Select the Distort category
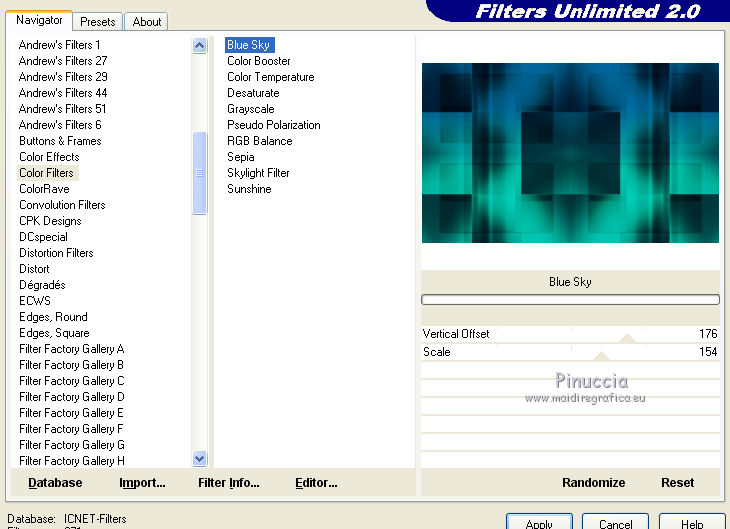This screenshot has height=529, width=730. click(34, 269)
